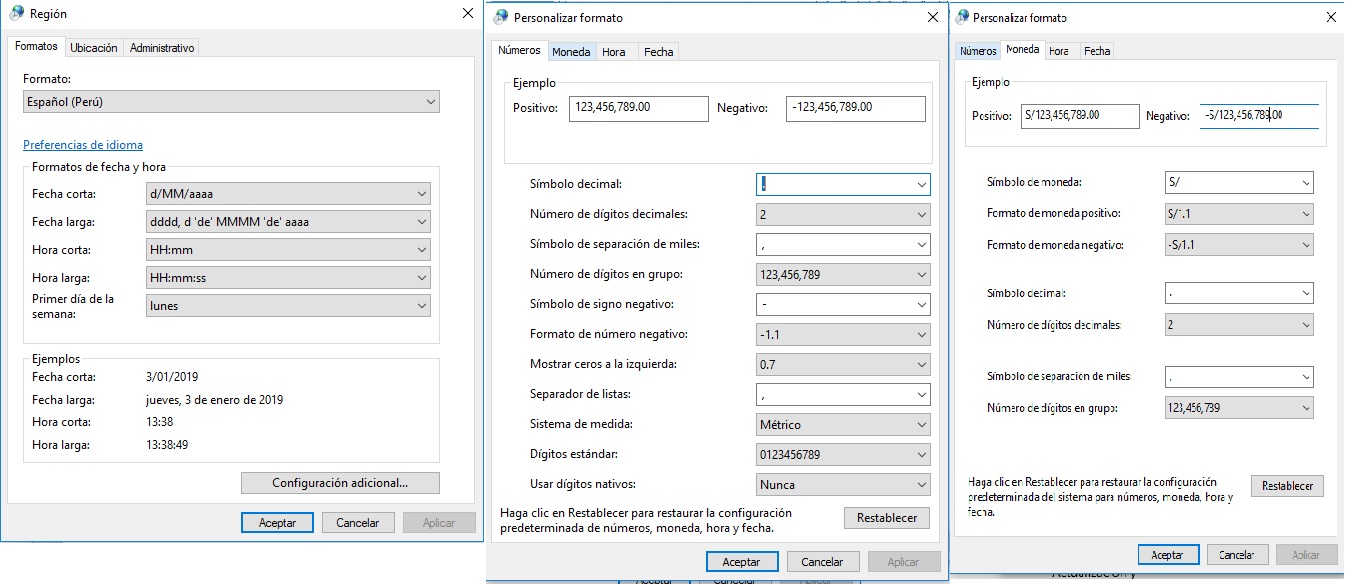This screenshot has width=1360, height=584.
Task: Open Símbolo decimal dropdown in Números tab
Action: coord(843,184)
